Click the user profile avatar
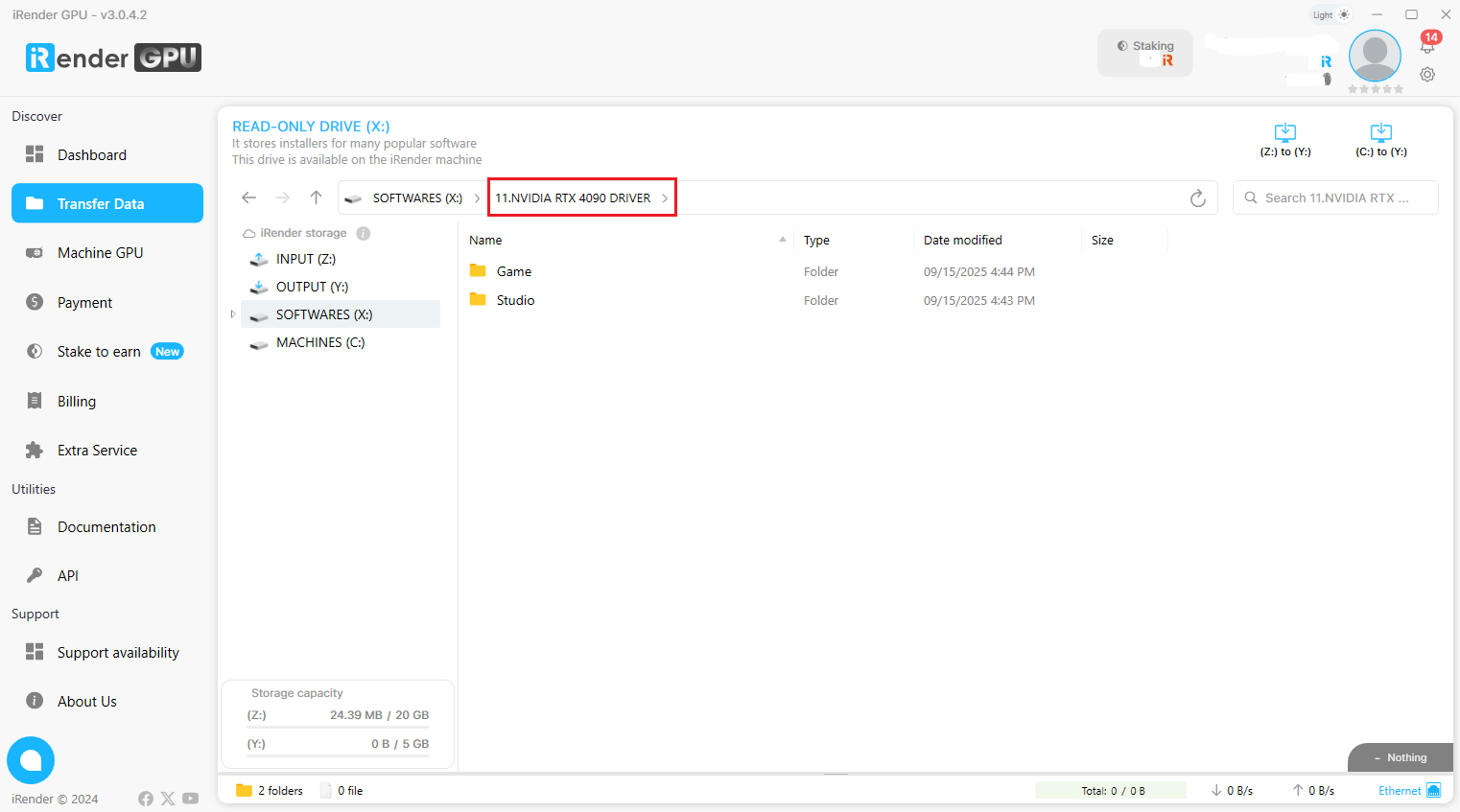Screen dimensions: 1460x812 pyautogui.click(x=1375, y=56)
